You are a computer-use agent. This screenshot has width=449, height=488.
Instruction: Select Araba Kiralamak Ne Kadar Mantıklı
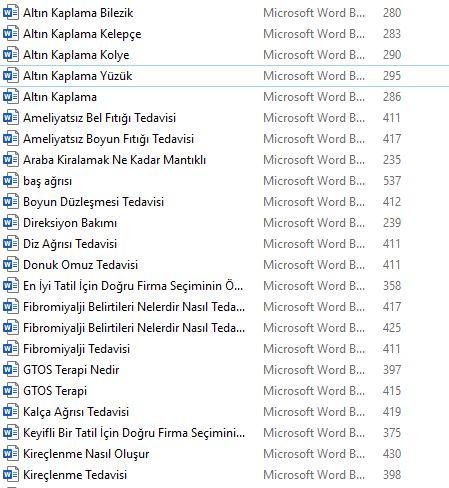pos(114,160)
